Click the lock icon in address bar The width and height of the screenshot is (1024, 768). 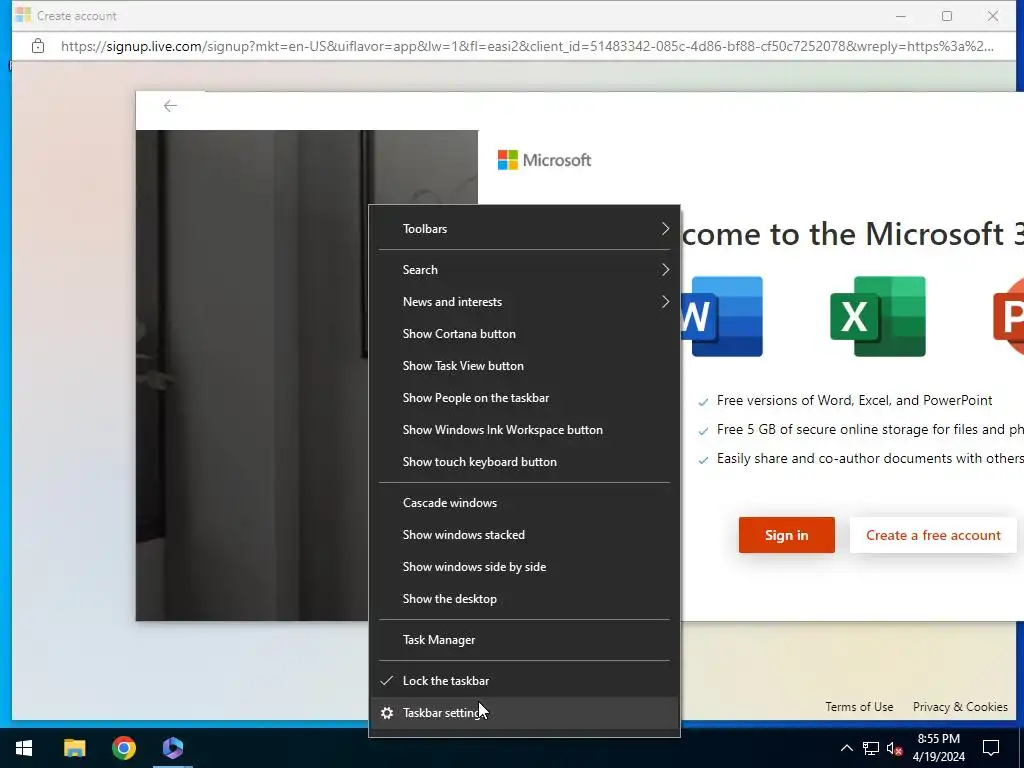(x=38, y=46)
